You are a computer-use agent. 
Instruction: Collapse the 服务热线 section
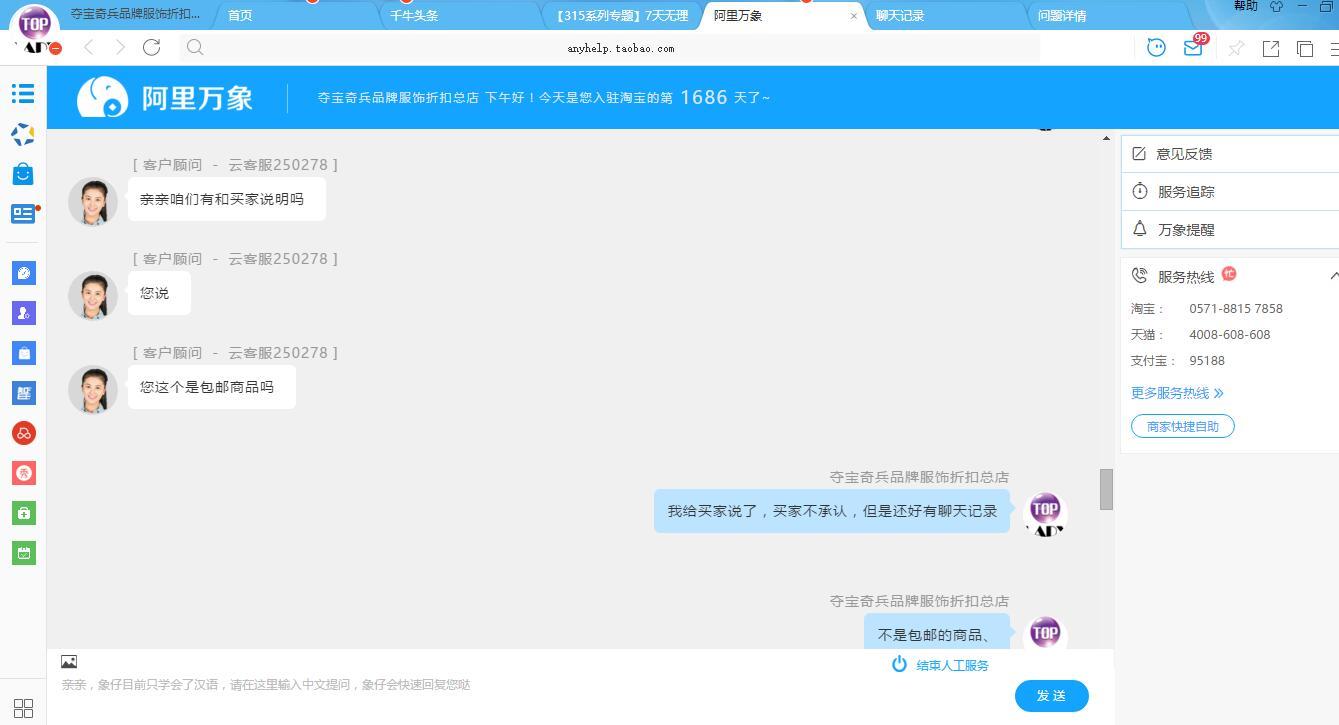click(1333, 276)
